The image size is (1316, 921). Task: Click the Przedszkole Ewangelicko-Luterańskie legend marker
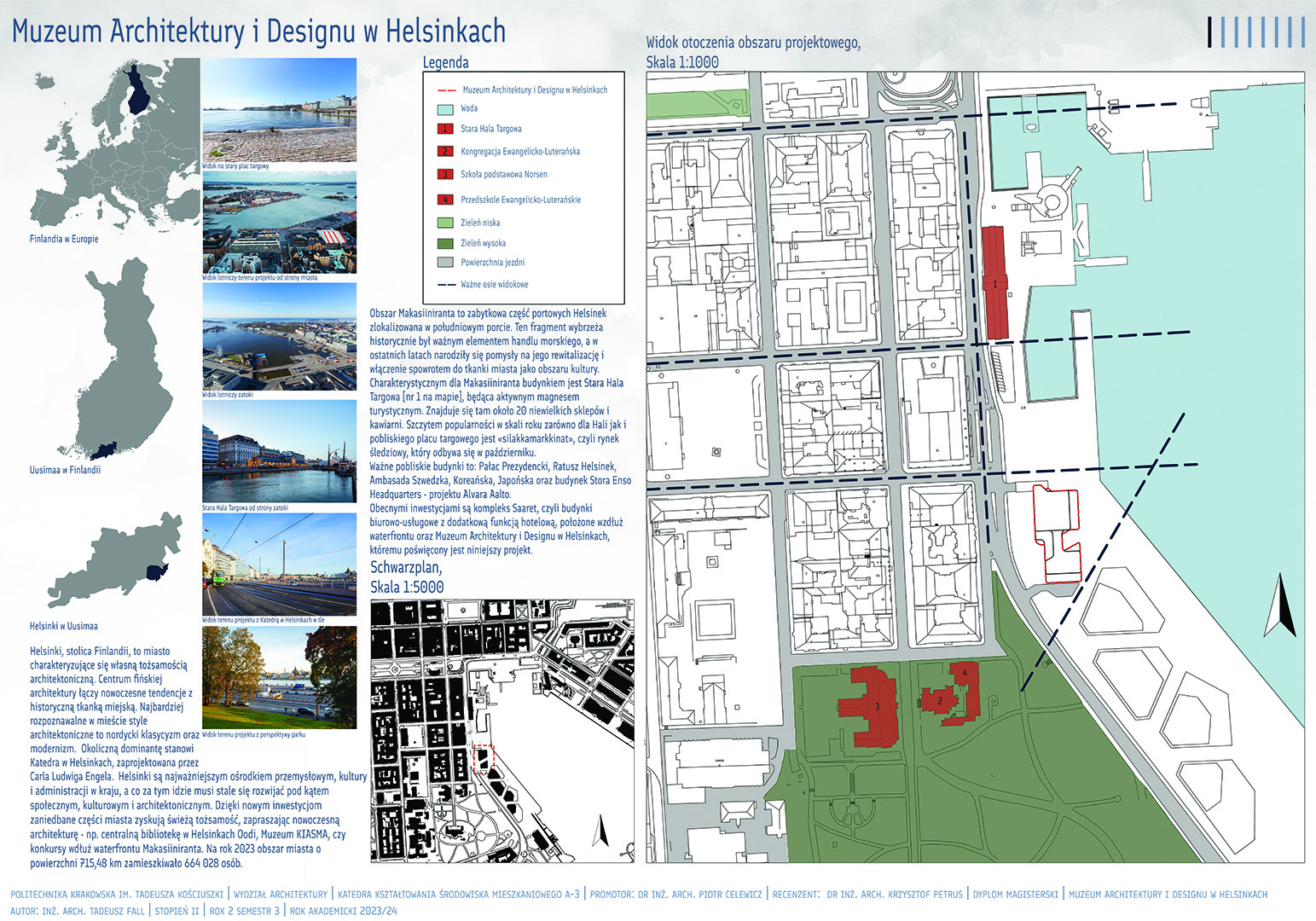[444, 200]
